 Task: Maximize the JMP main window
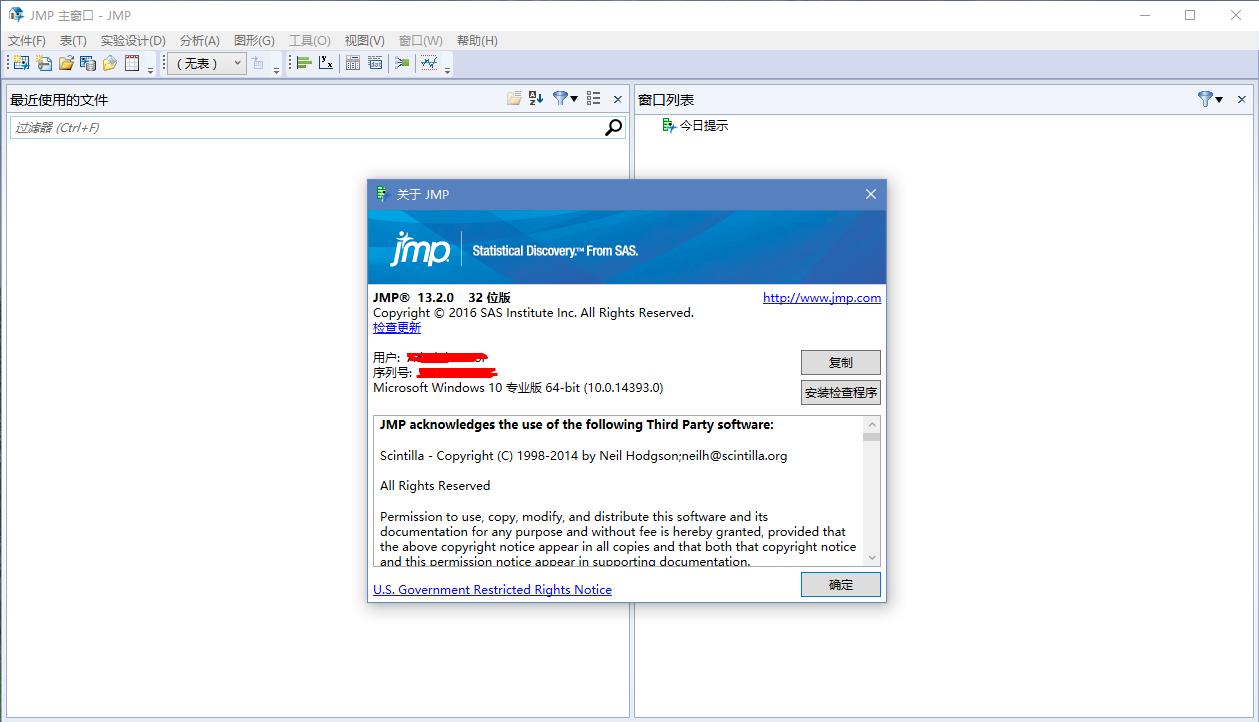tap(1190, 15)
